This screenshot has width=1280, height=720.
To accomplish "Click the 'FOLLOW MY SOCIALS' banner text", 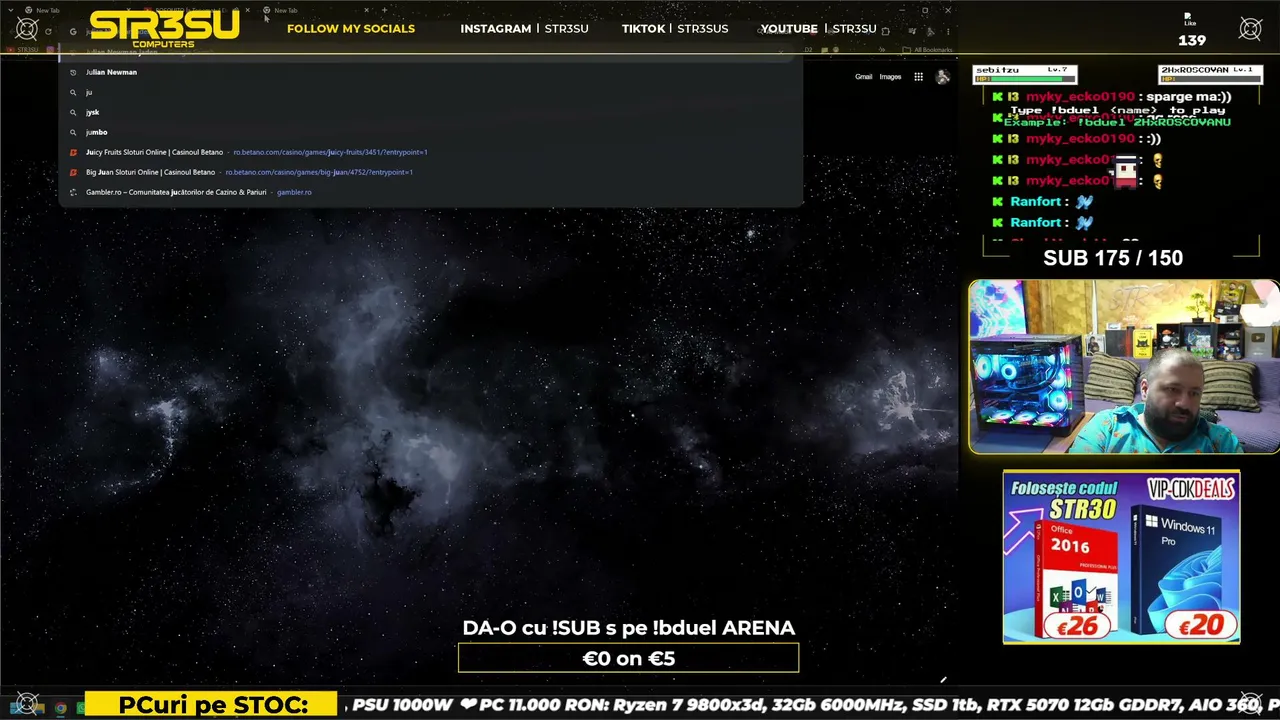I will coord(351,29).
